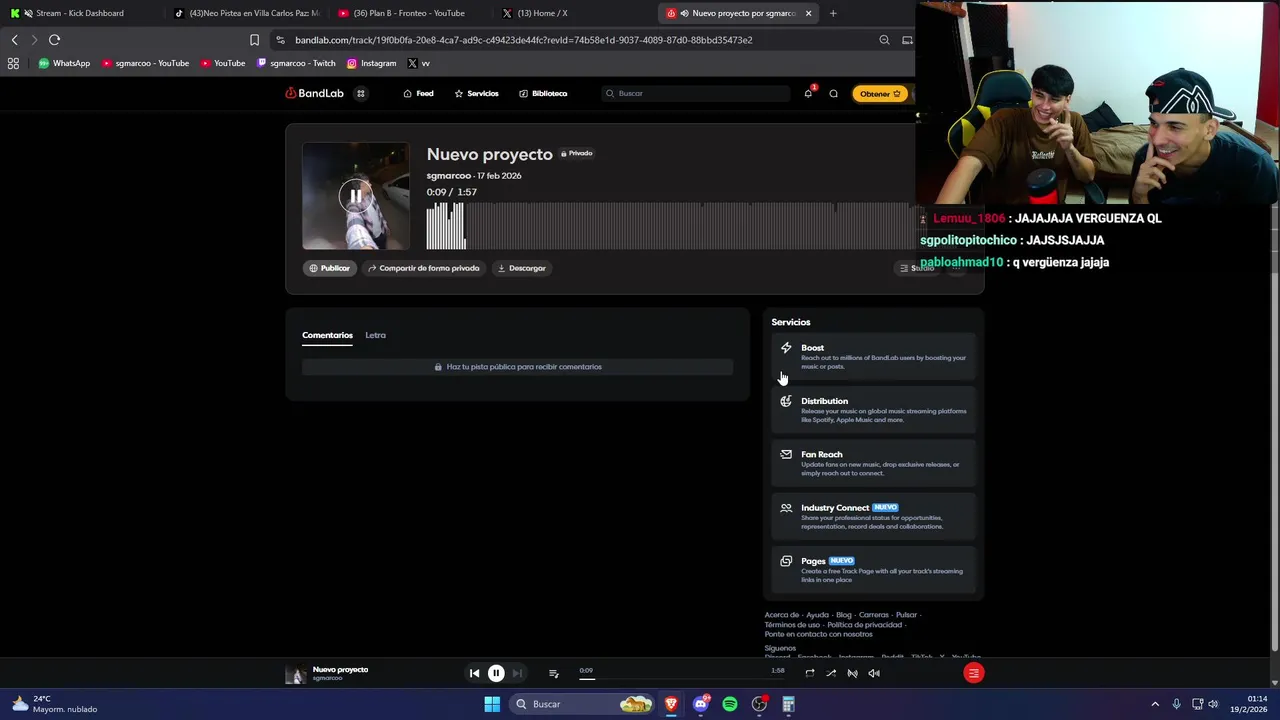The height and width of the screenshot is (720, 1280).
Task: Toggle shuffle in the bottom player
Action: click(831, 673)
